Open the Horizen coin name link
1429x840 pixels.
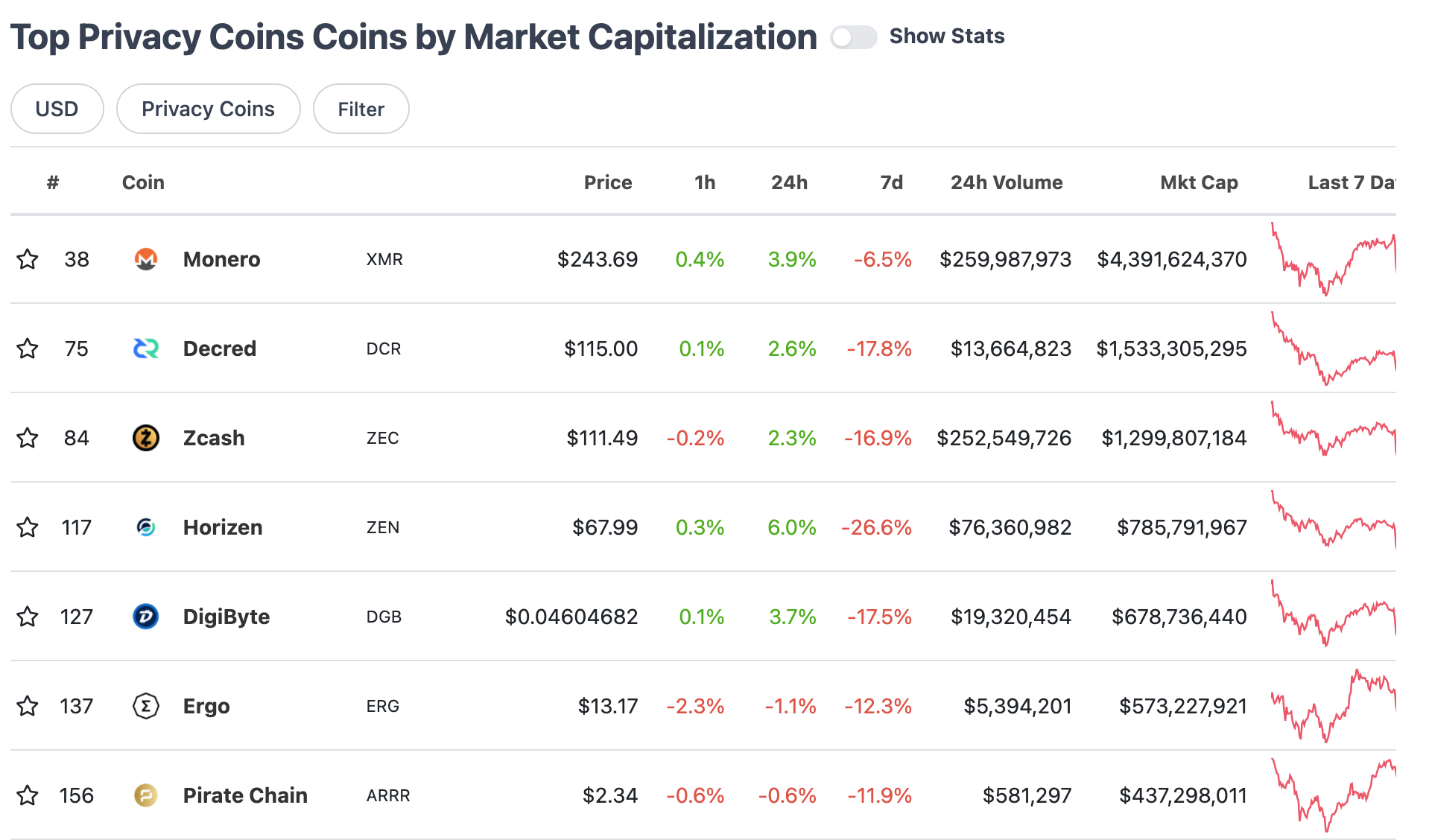coord(223,527)
